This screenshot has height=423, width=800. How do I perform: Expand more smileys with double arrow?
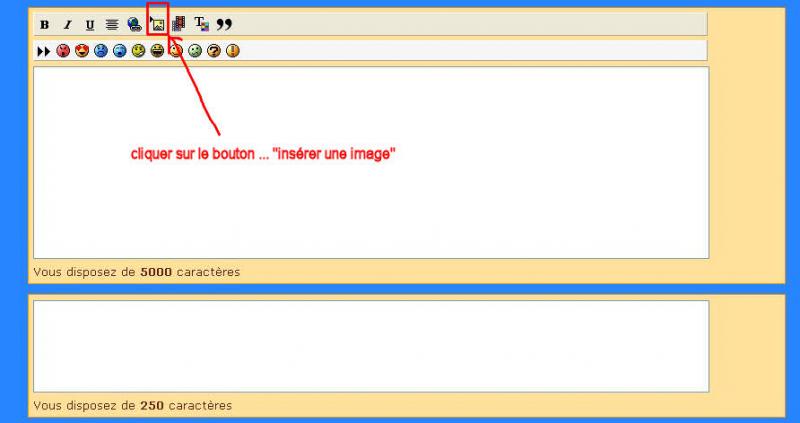click(43, 51)
